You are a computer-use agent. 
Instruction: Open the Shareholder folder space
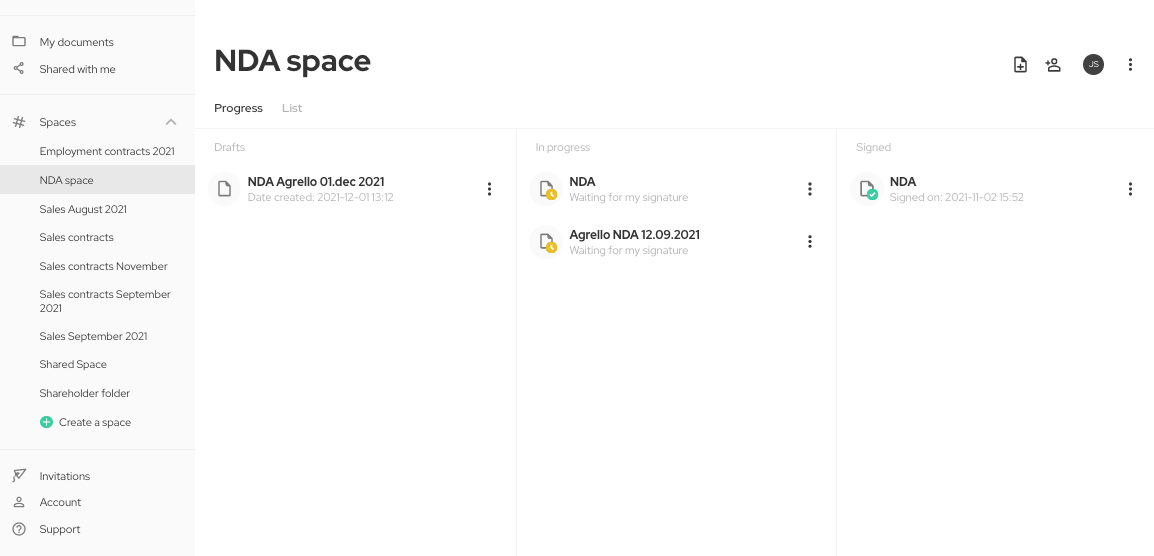(84, 393)
